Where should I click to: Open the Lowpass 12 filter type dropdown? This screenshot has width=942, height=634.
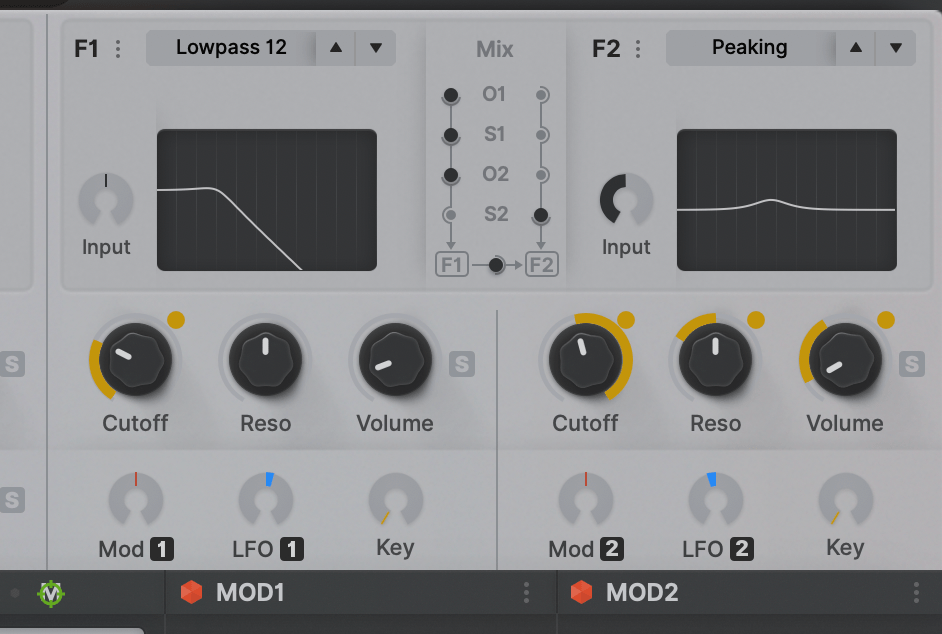pos(231,47)
